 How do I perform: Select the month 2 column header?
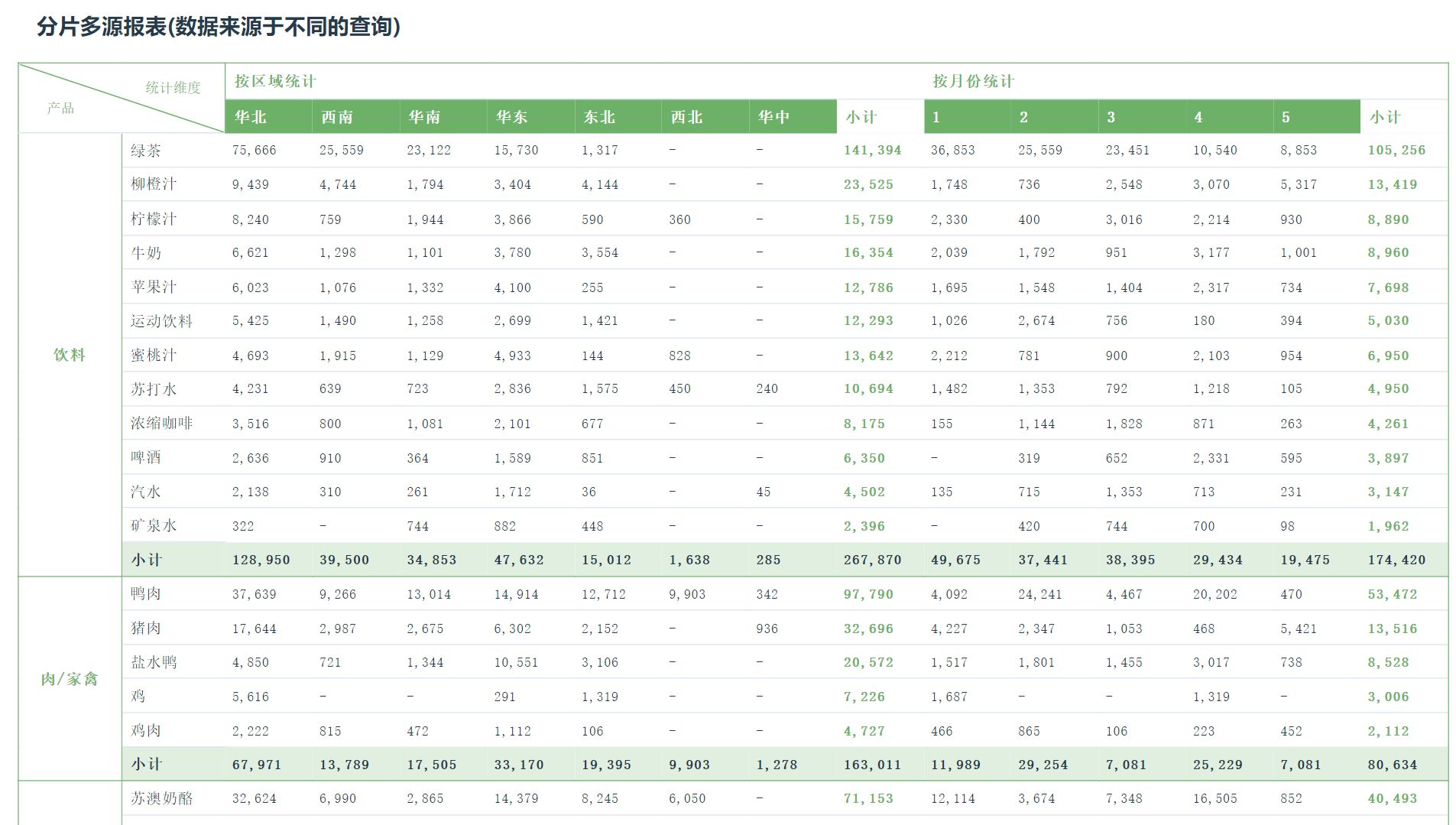[1054, 117]
